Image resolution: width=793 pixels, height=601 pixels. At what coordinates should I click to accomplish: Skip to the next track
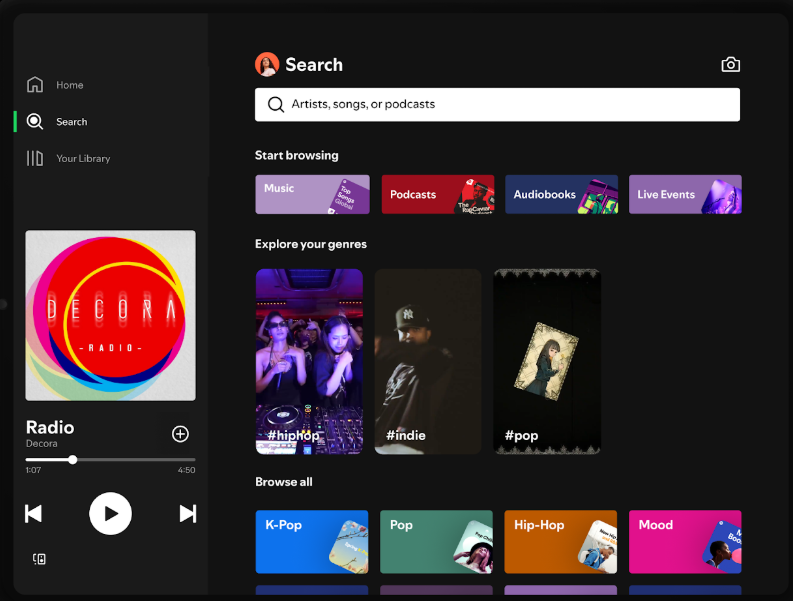click(x=187, y=513)
